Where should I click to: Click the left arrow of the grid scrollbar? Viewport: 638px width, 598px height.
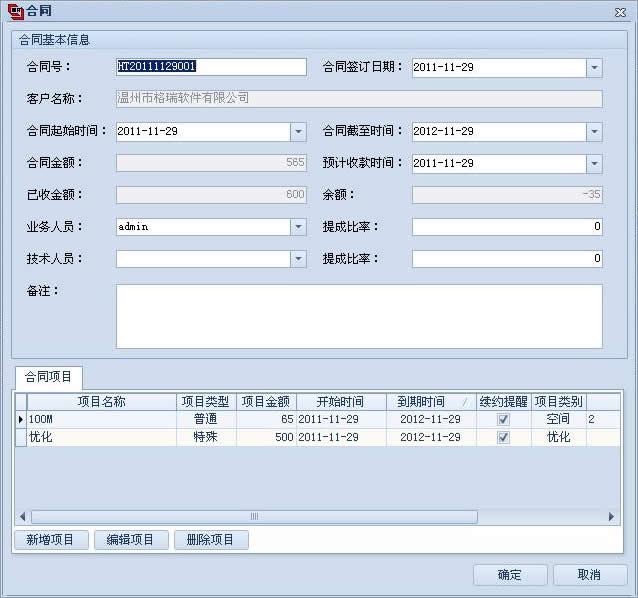[x=22, y=517]
